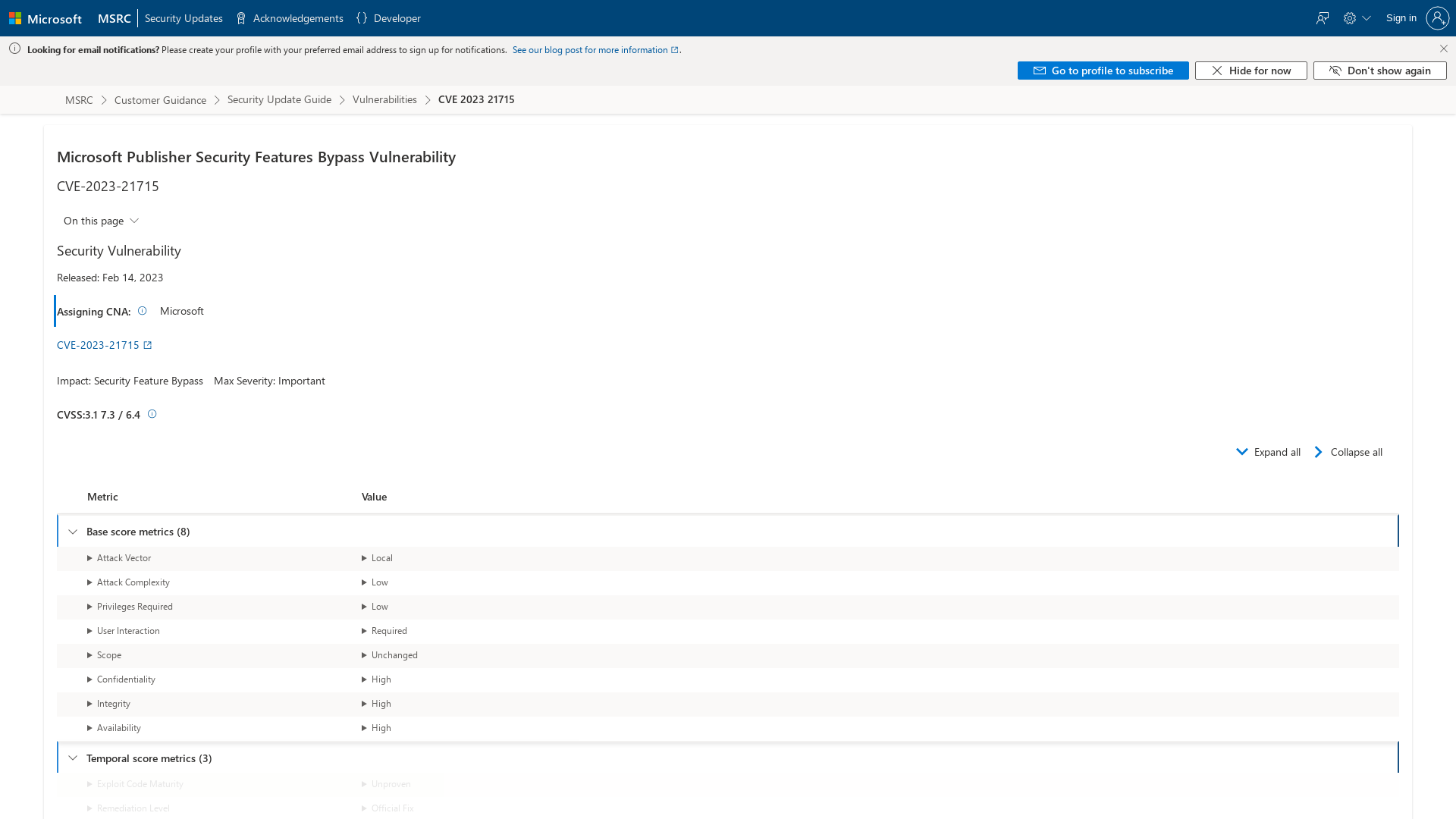
Task: Click Microsoft Publisher vulnerability page title
Action: tap(256, 157)
